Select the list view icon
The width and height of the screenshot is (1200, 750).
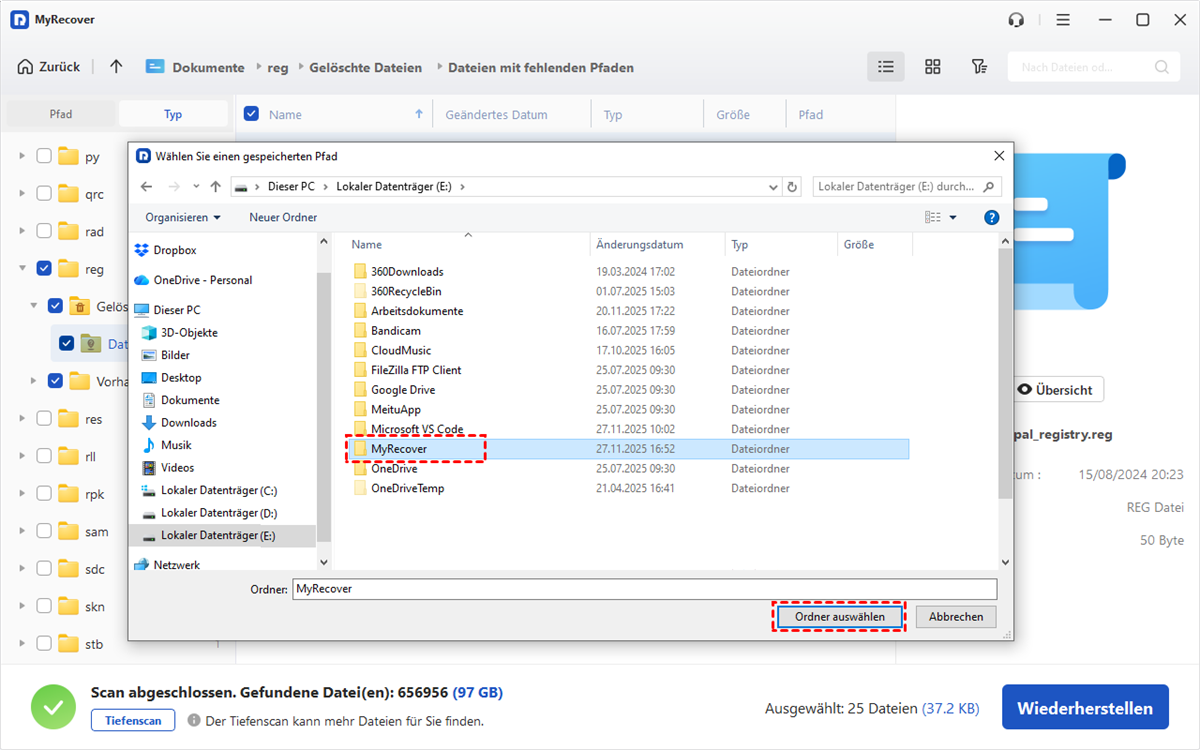pos(885,67)
